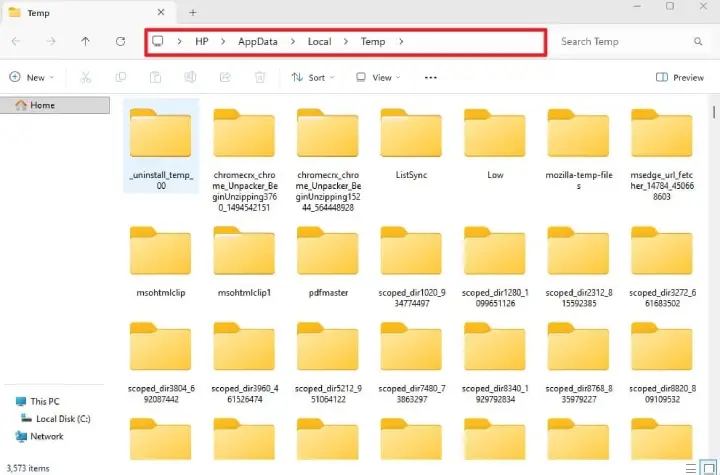Select Home in the navigation pane

(55, 105)
